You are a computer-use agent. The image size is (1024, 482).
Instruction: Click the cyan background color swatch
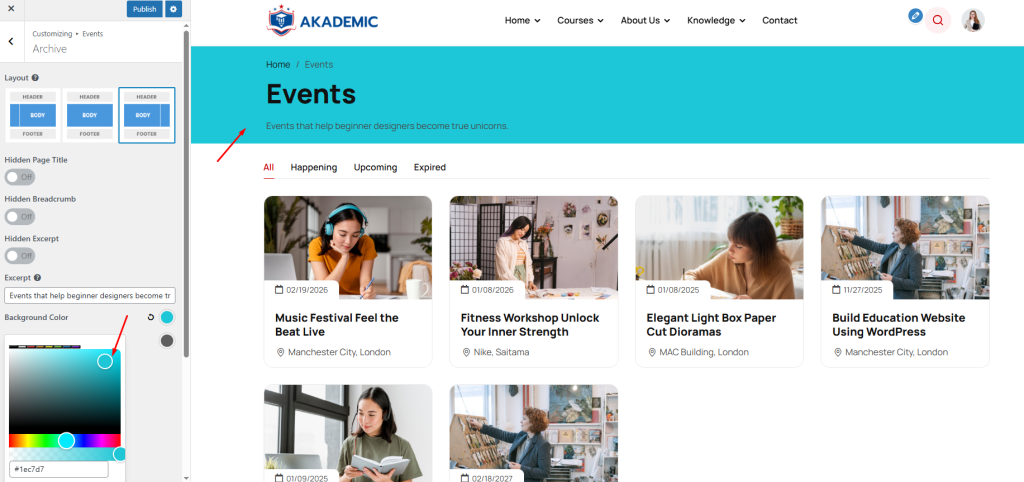pos(167,317)
